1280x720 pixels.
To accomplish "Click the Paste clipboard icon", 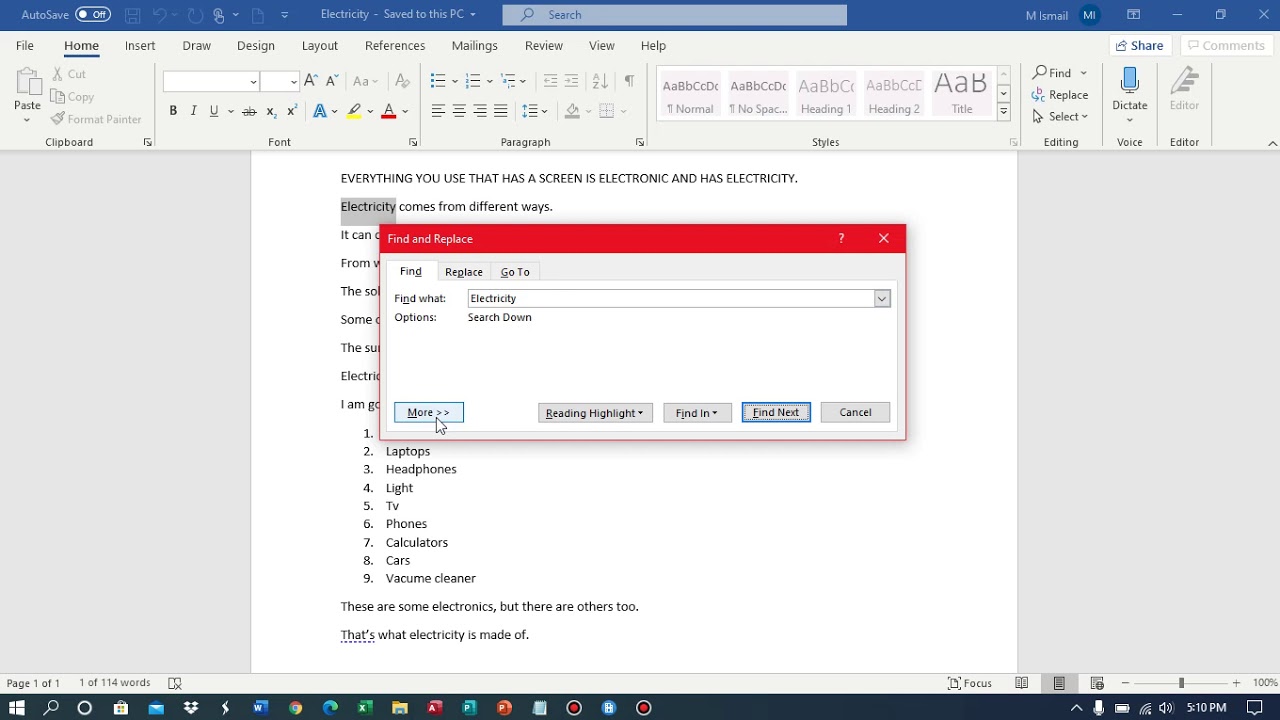I will [27, 82].
